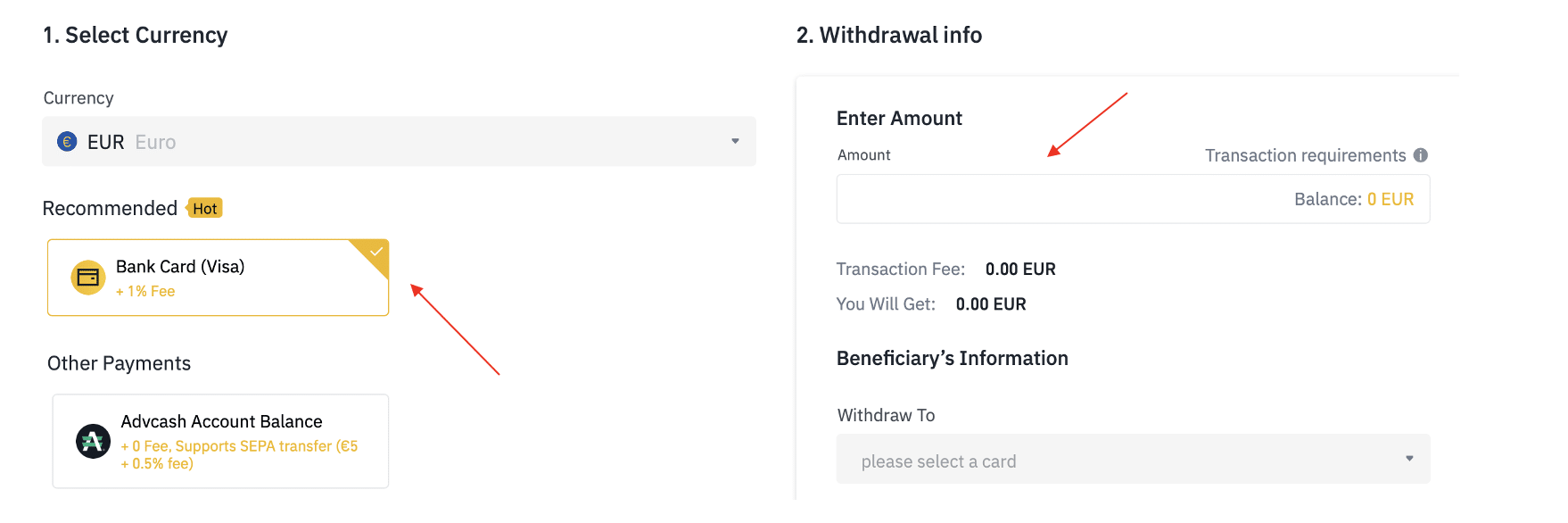Click the '+ 1% Fee' label
Image resolution: width=1568 pixels, height=523 pixels.
coord(145,291)
